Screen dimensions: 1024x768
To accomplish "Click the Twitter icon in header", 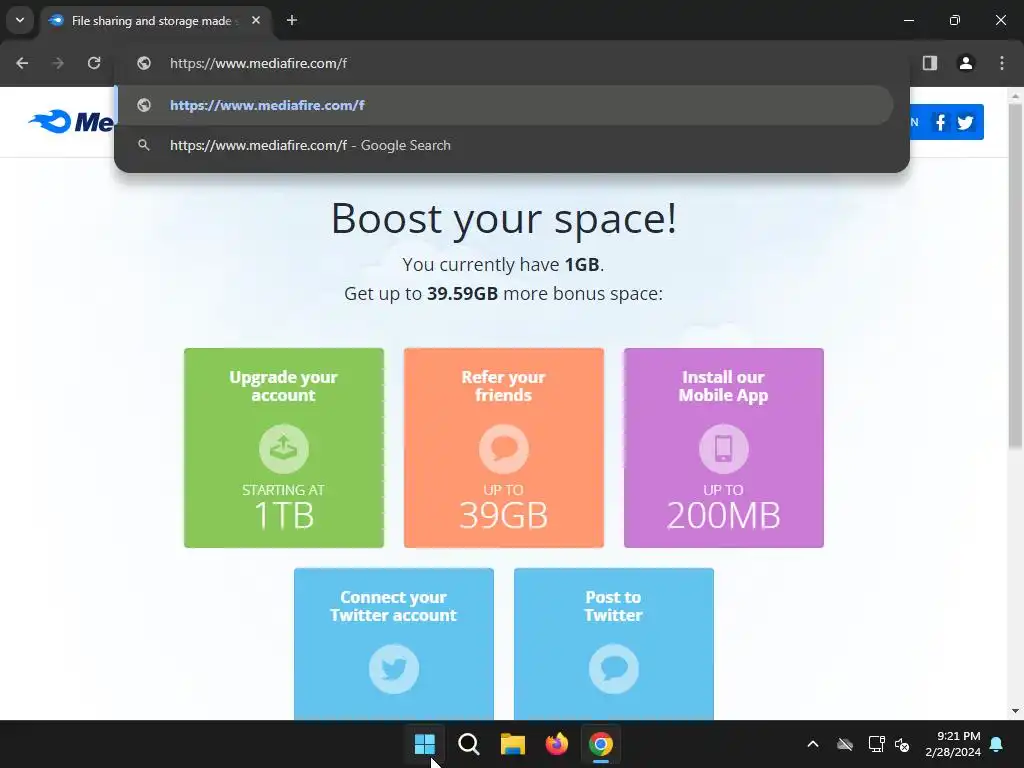I will 966,122.
